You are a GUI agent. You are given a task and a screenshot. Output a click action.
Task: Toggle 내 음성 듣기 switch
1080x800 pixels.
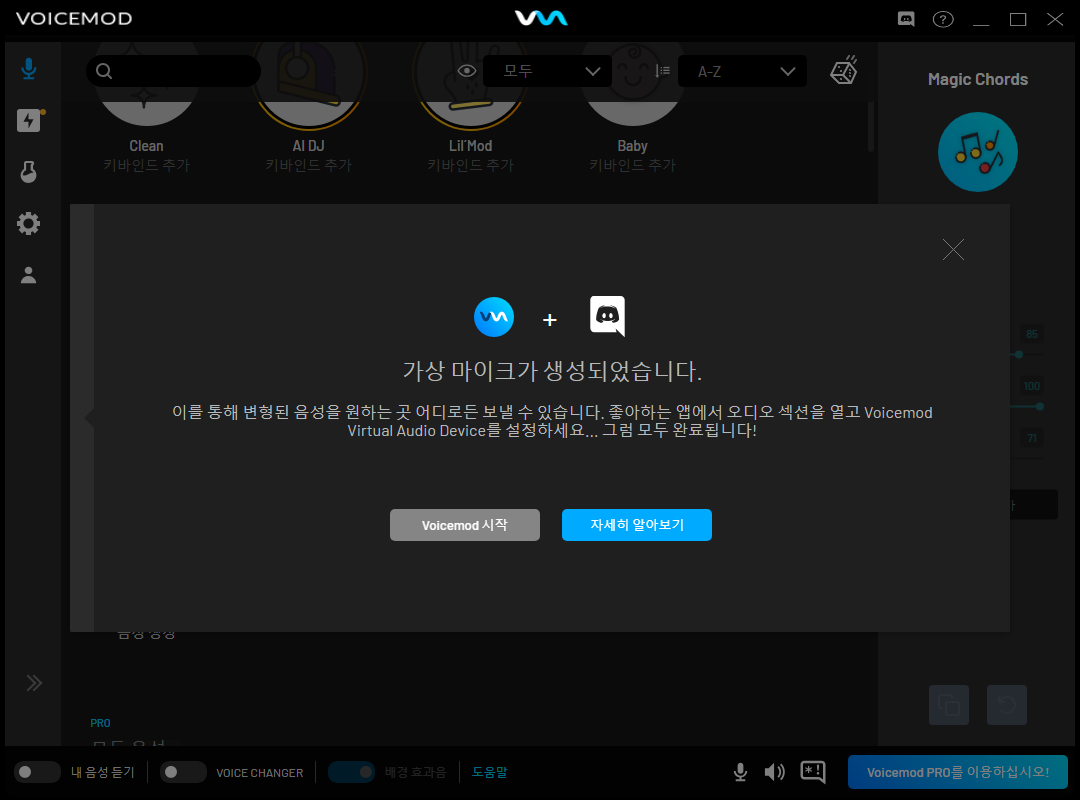click(38, 772)
